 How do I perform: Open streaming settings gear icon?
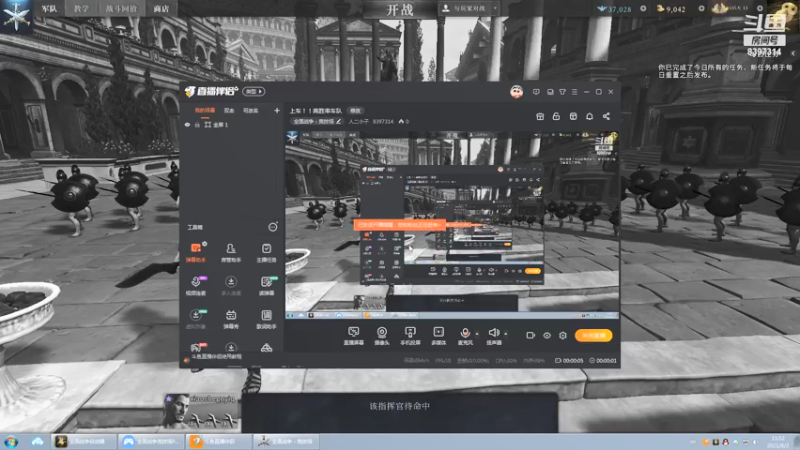(563, 335)
